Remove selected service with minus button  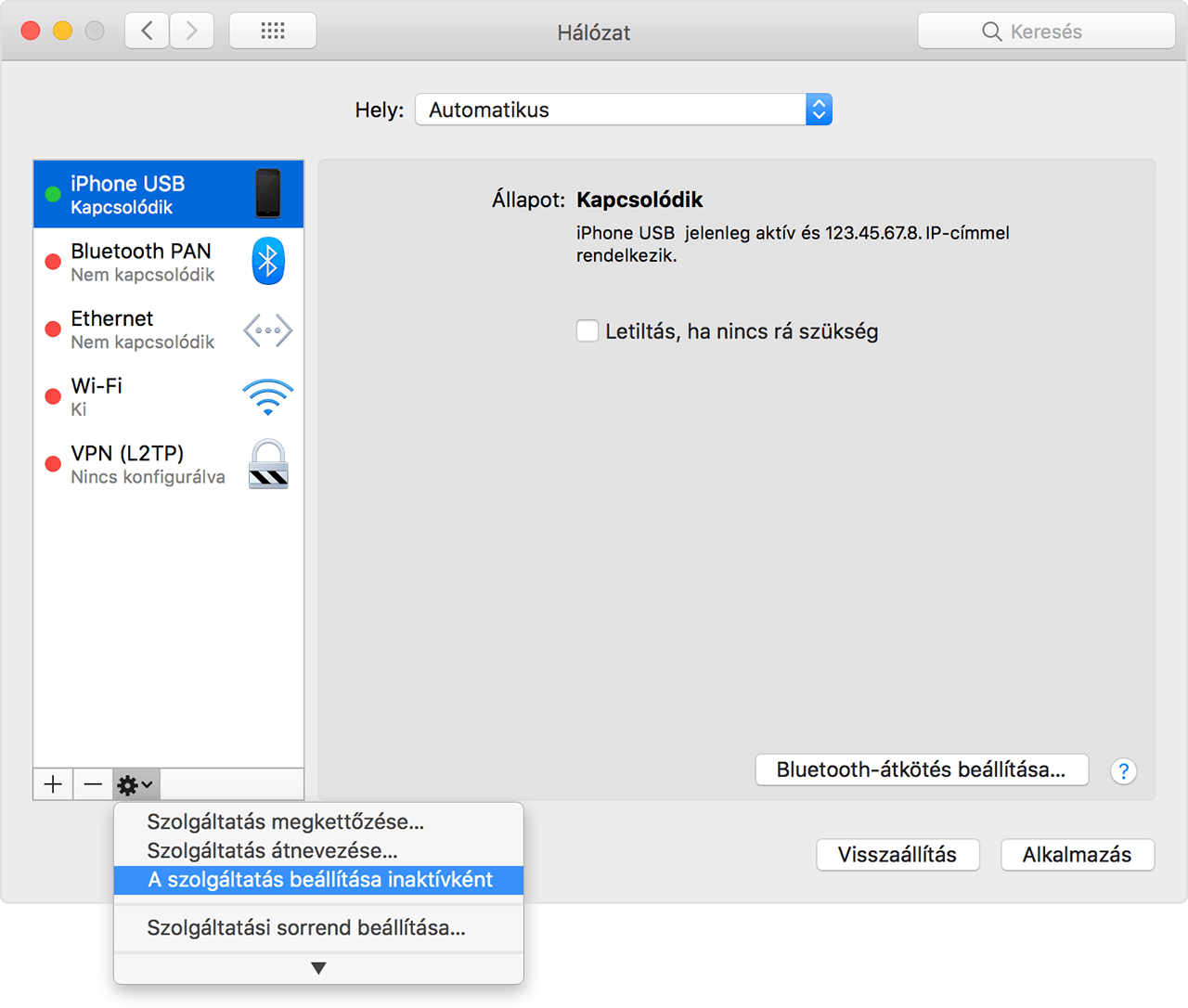coord(93,784)
